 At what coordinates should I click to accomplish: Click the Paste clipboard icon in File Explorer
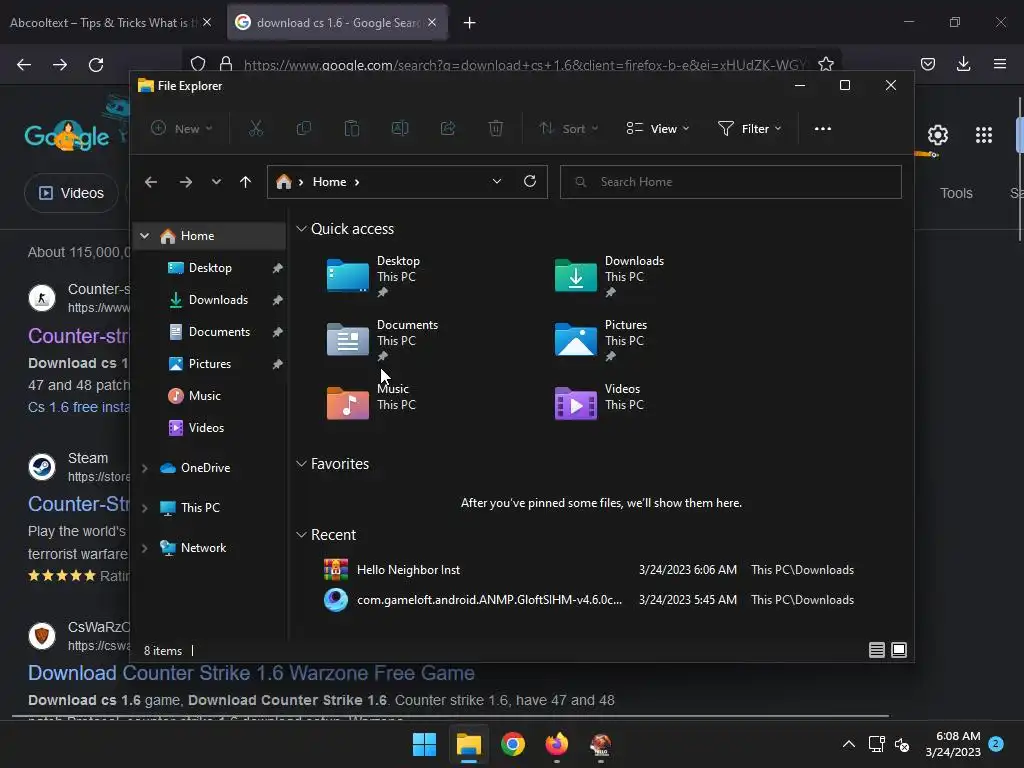pyautogui.click(x=352, y=129)
